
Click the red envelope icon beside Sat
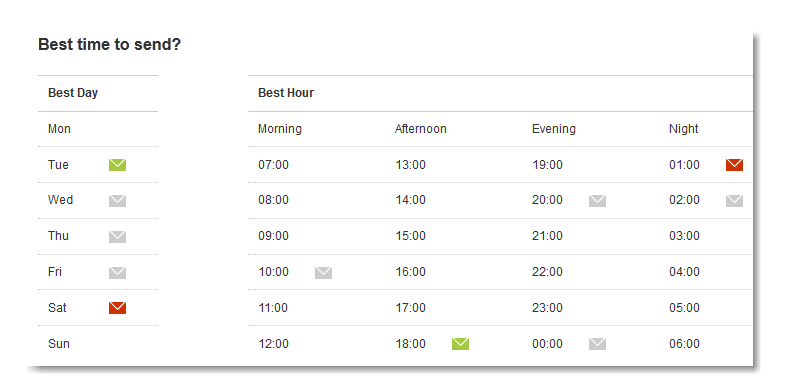tap(117, 308)
